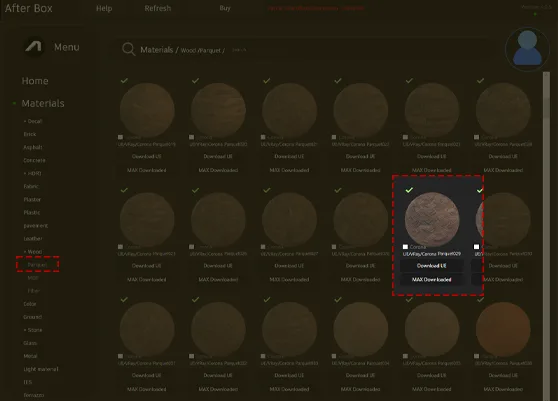Viewport: 558px width, 401px height.
Task: Tick the Corona checkbox for Parquet025
Action: pos(120,247)
